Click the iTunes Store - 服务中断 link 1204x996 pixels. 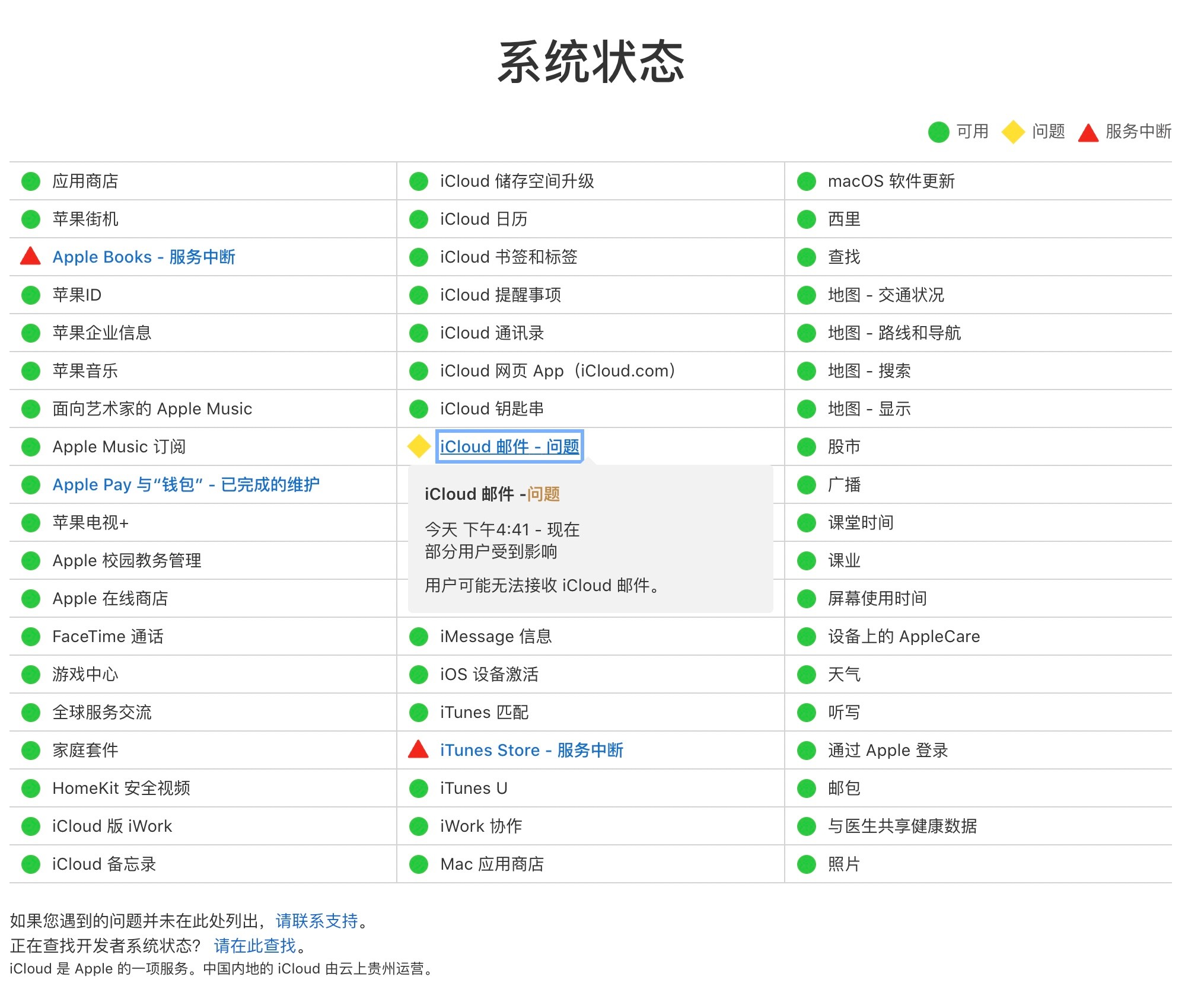[532, 750]
